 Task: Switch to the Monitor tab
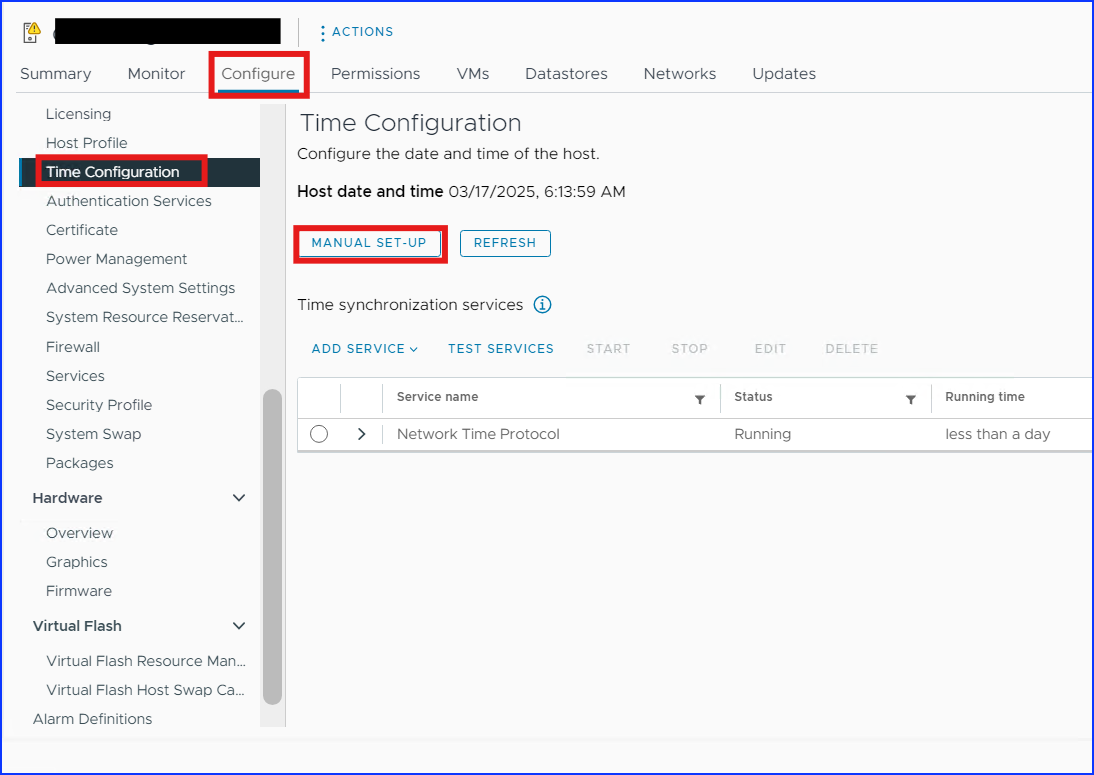click(x=156, y=74)
